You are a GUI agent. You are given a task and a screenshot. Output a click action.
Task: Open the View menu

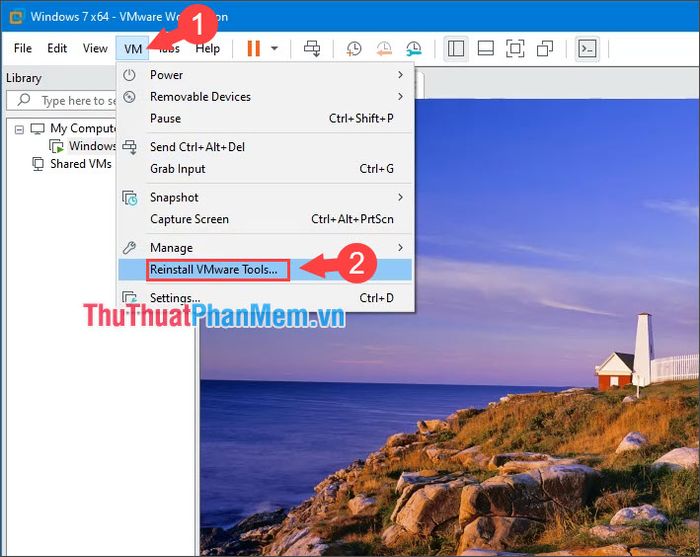(x=95, y=48)
